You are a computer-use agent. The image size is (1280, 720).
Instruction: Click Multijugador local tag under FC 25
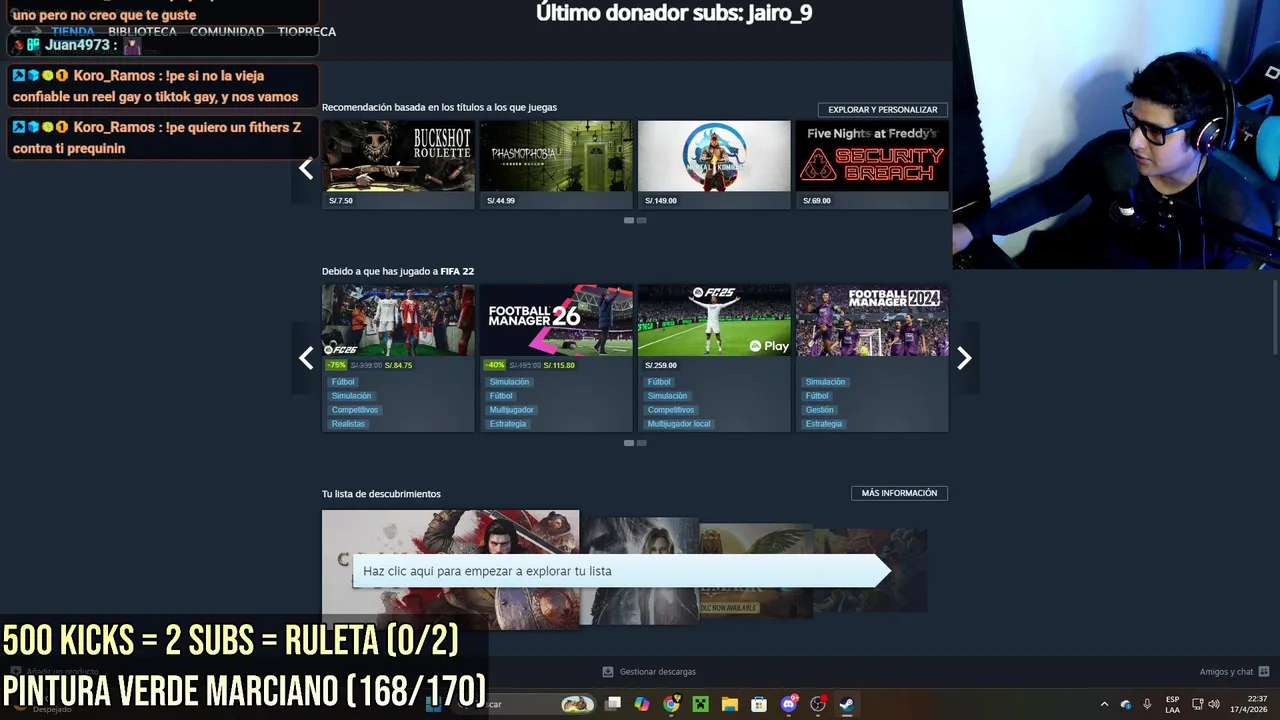pyautogui.click(x=679, y=424)
